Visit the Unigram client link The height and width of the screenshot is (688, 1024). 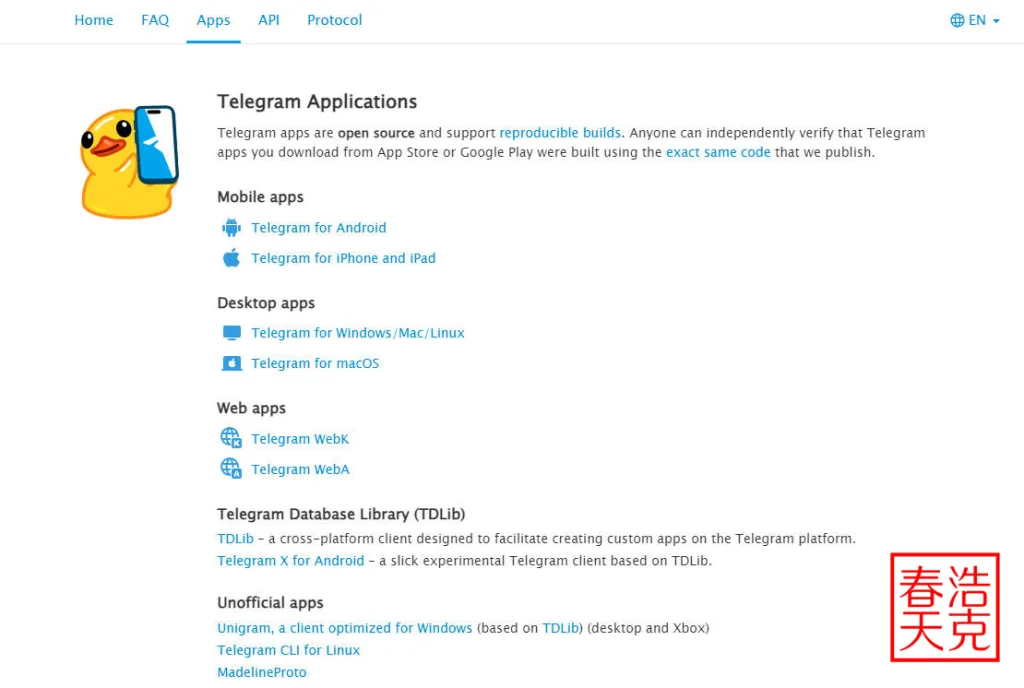tap(344, 628)
